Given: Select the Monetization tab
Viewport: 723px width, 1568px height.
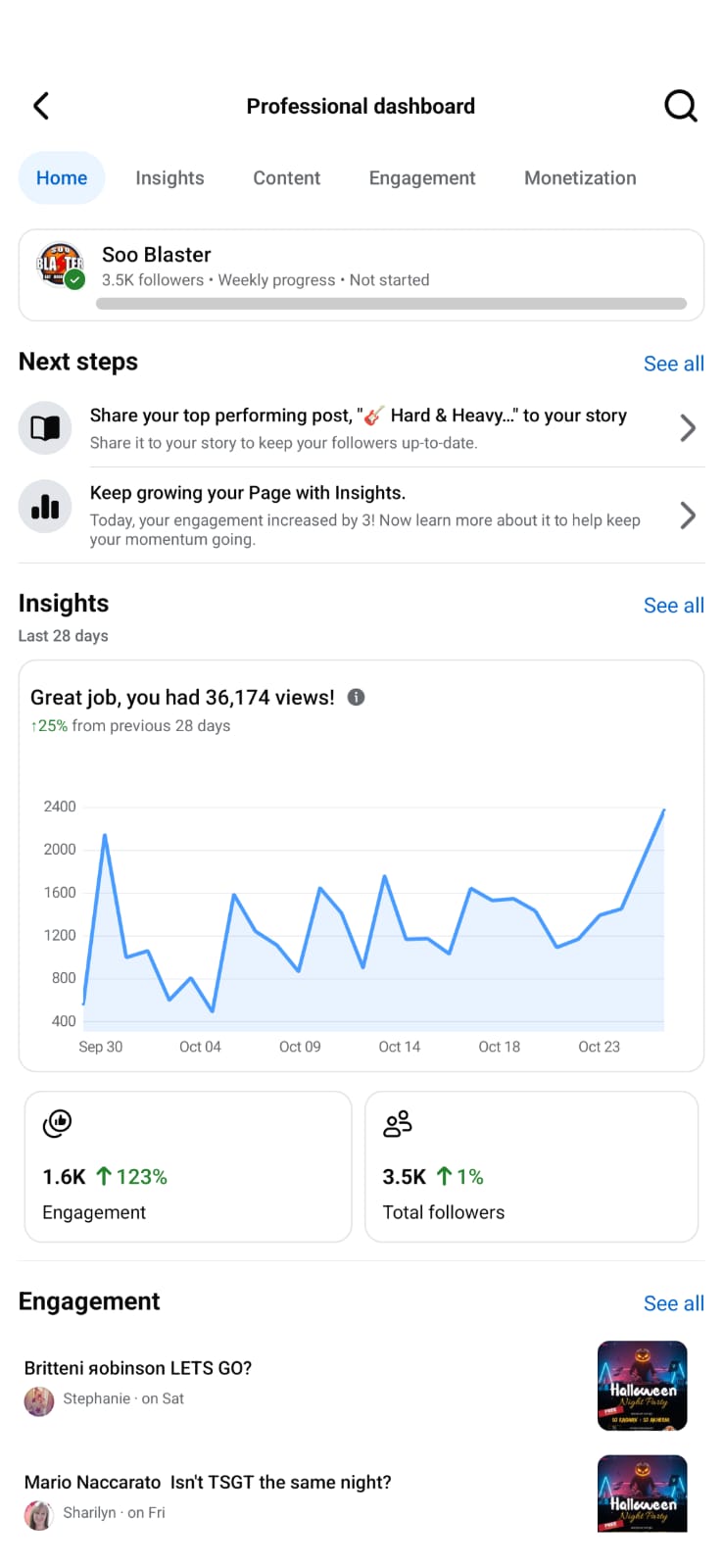Looking at the screenshot, I should tap(580, 178).
